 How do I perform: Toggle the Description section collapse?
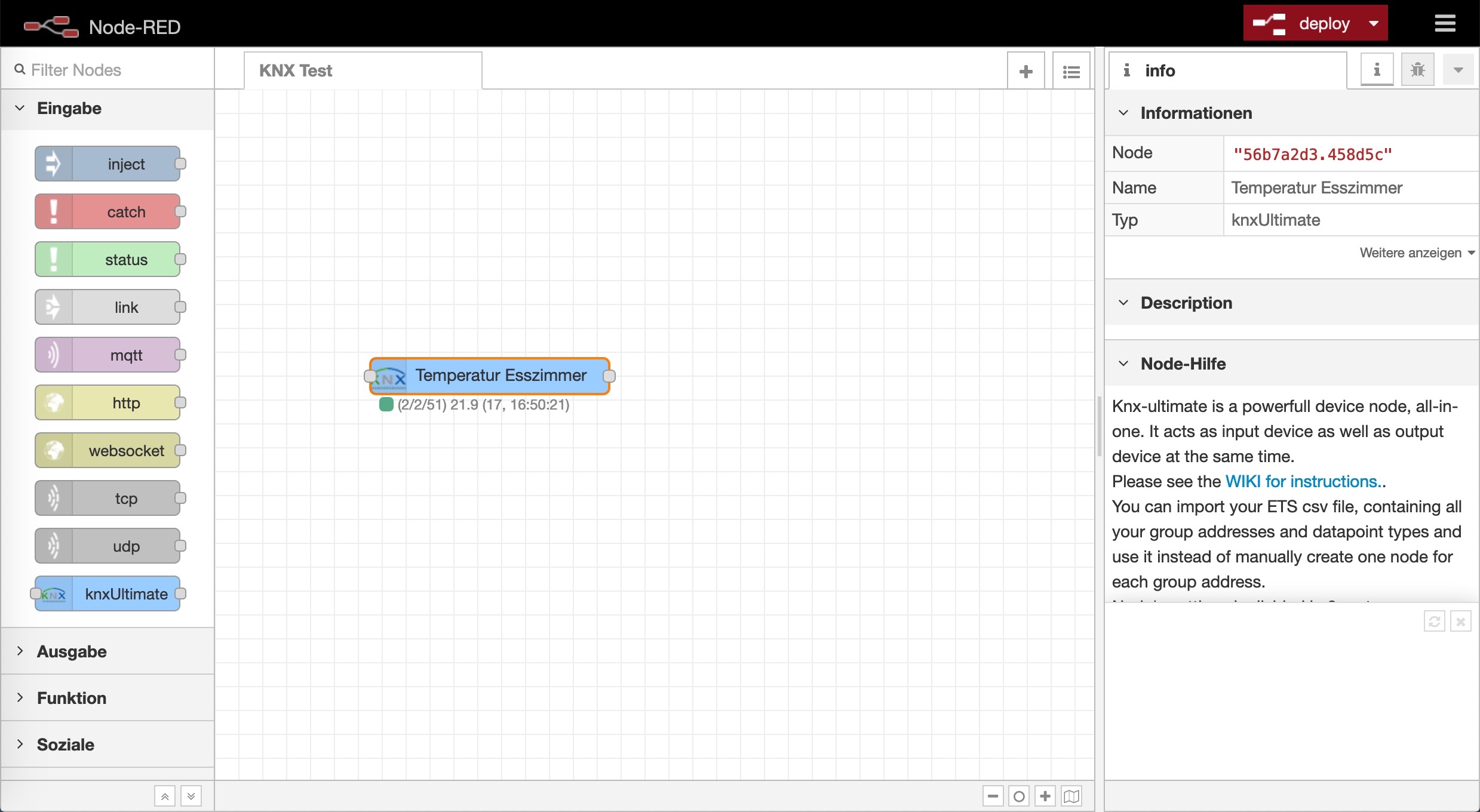coord(1127,302)
